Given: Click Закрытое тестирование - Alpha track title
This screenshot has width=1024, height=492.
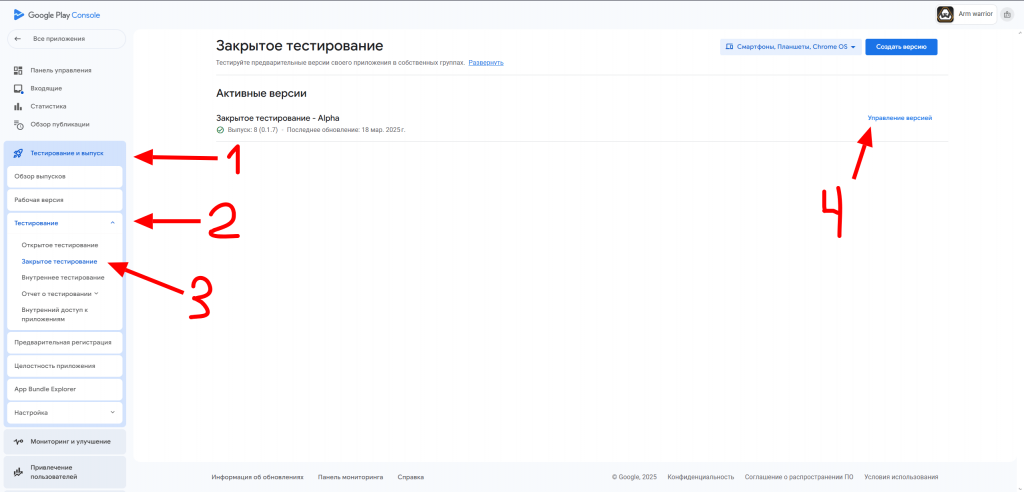Looking at the screenshot, I should [x=278, y=118].
